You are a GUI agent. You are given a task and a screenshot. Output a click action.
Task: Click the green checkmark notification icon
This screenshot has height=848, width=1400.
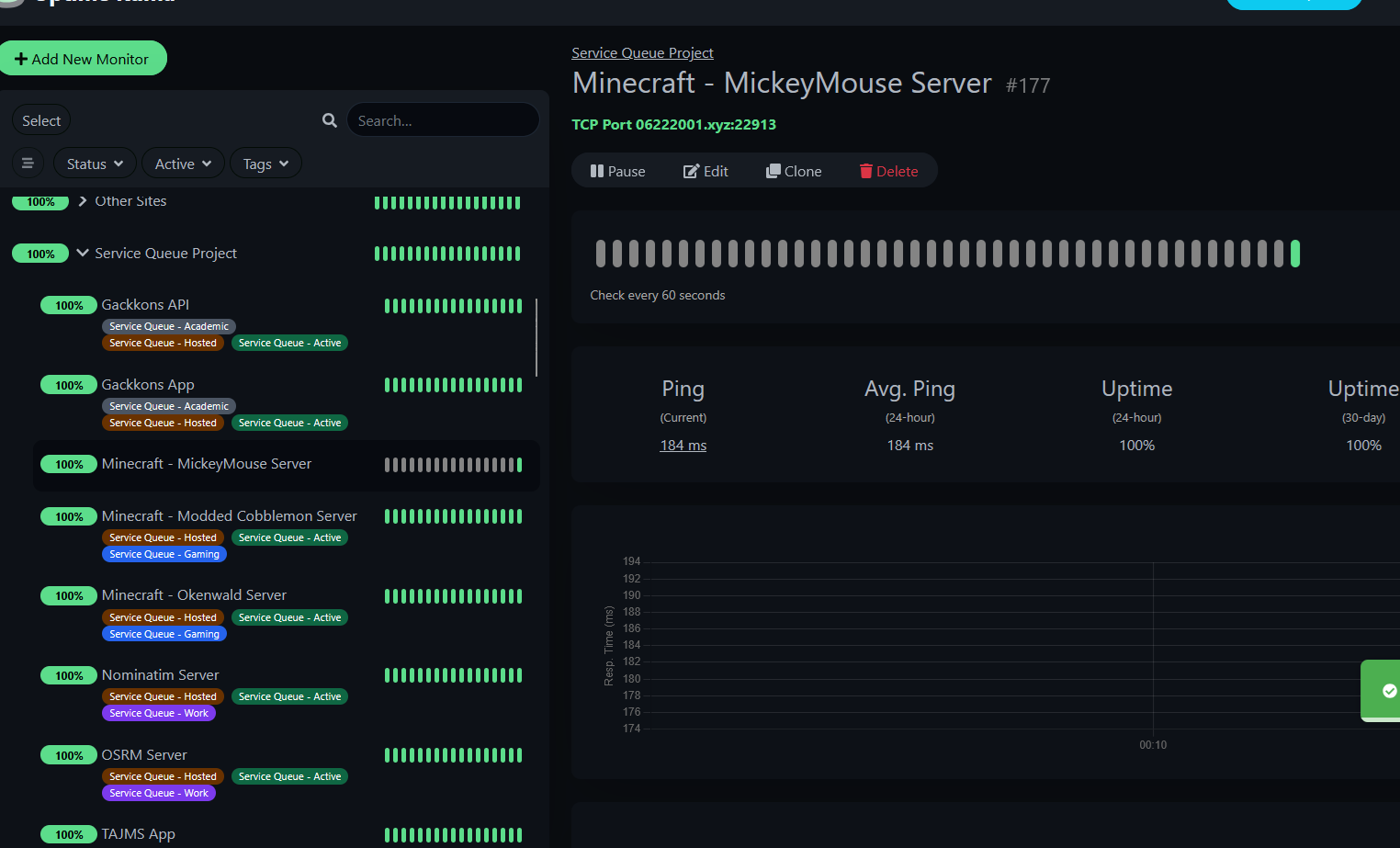[1389, 691]
